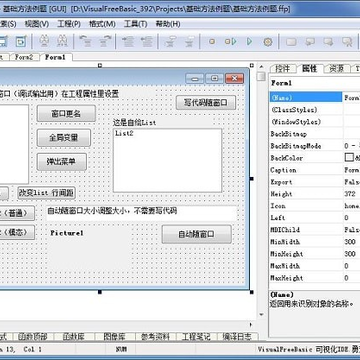Click the speech-bubble with X icon

click(x=347, y=42)
